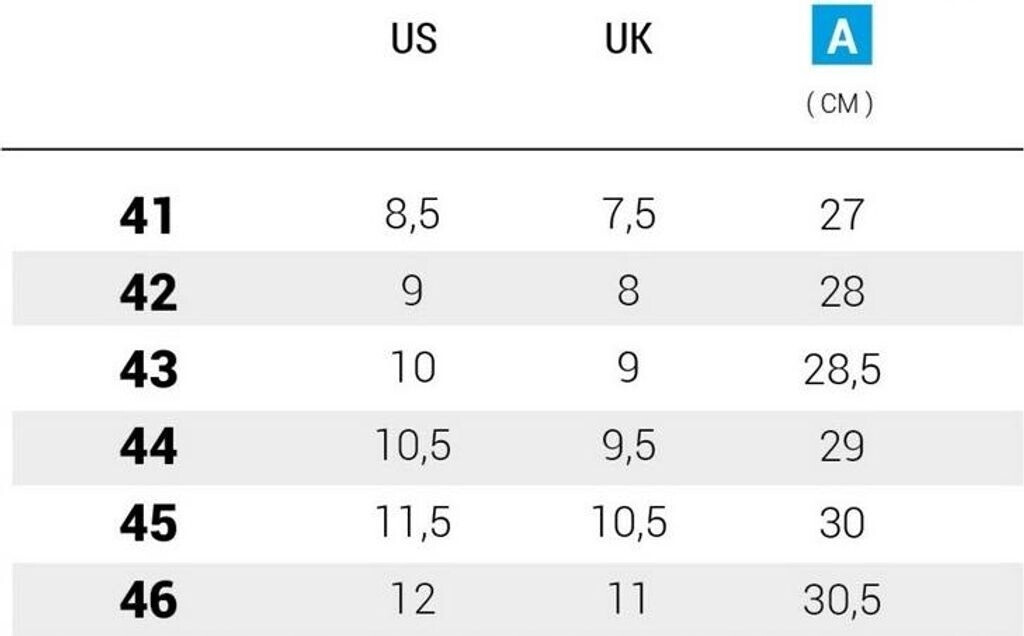Select the size 42 row label
This screenshot has width=1024, height=636.
(147, 292)
